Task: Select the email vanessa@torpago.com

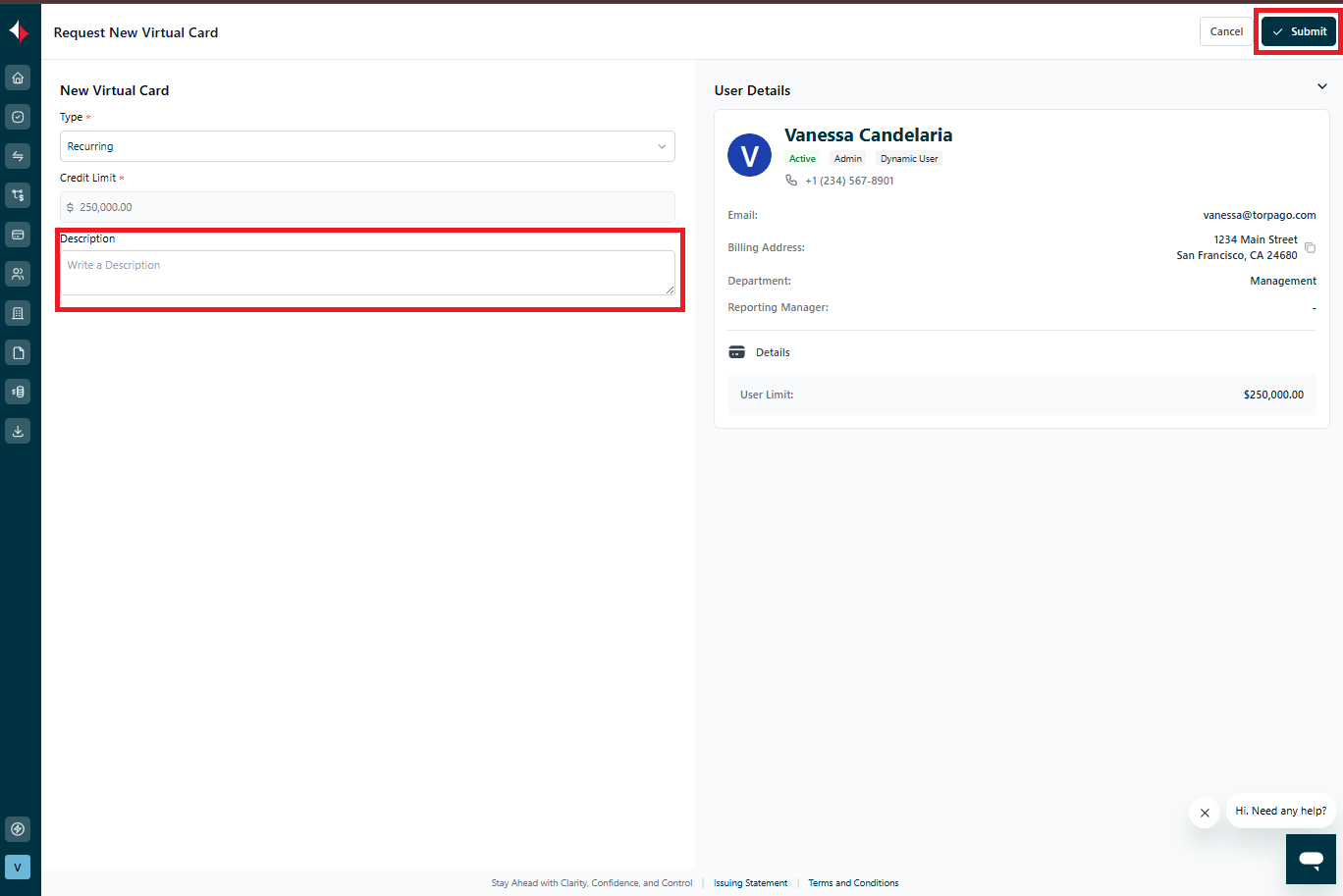Action: click(1260, 215)
